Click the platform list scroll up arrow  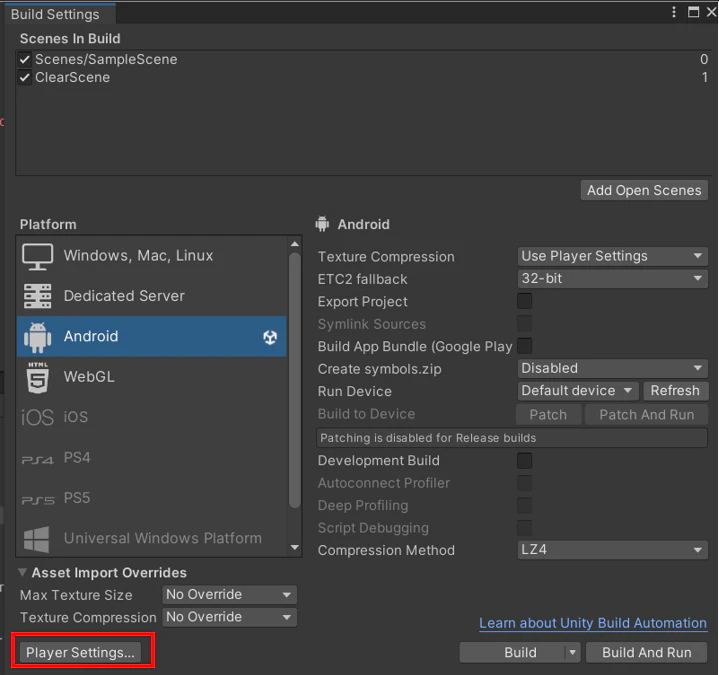coord(295,244)
